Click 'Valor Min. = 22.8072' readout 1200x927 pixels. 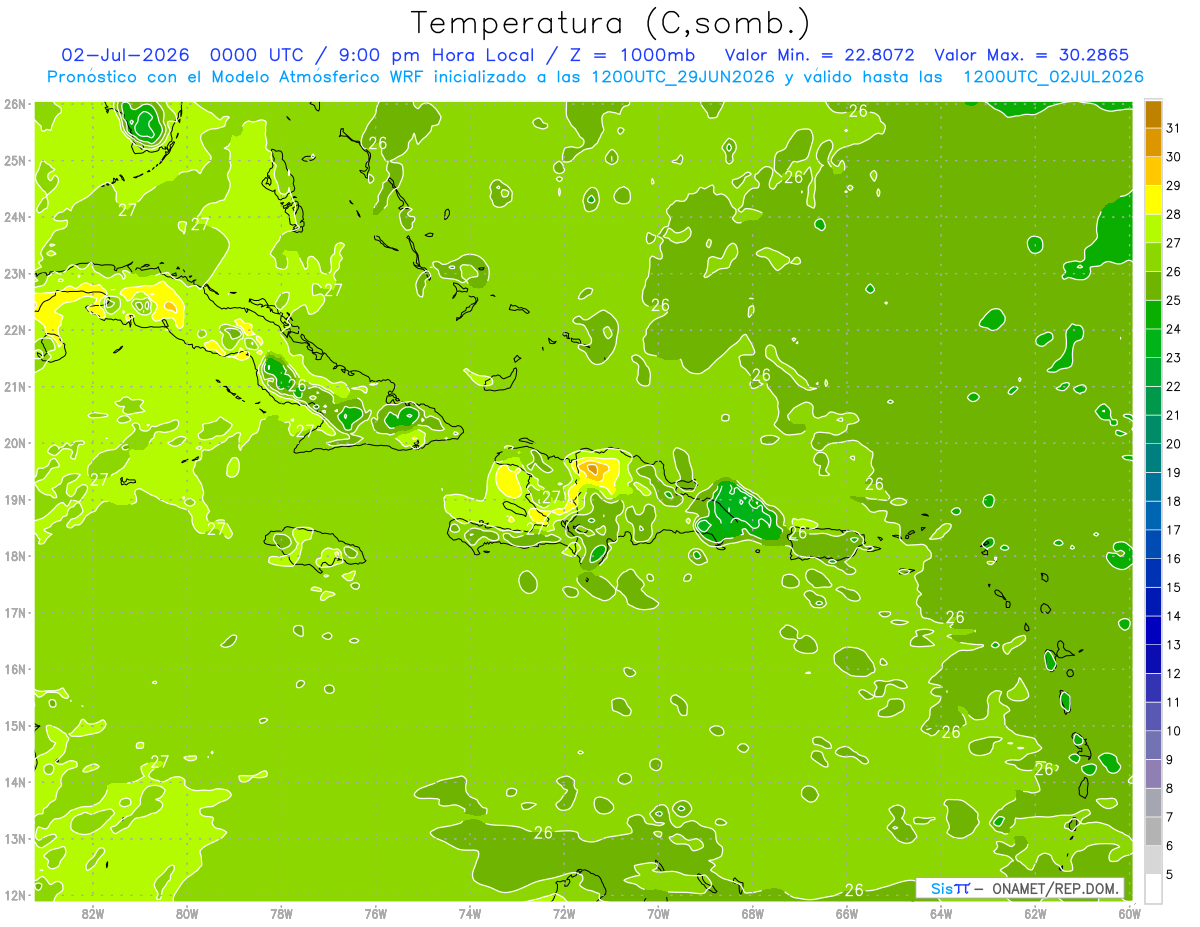pos(819,55)
